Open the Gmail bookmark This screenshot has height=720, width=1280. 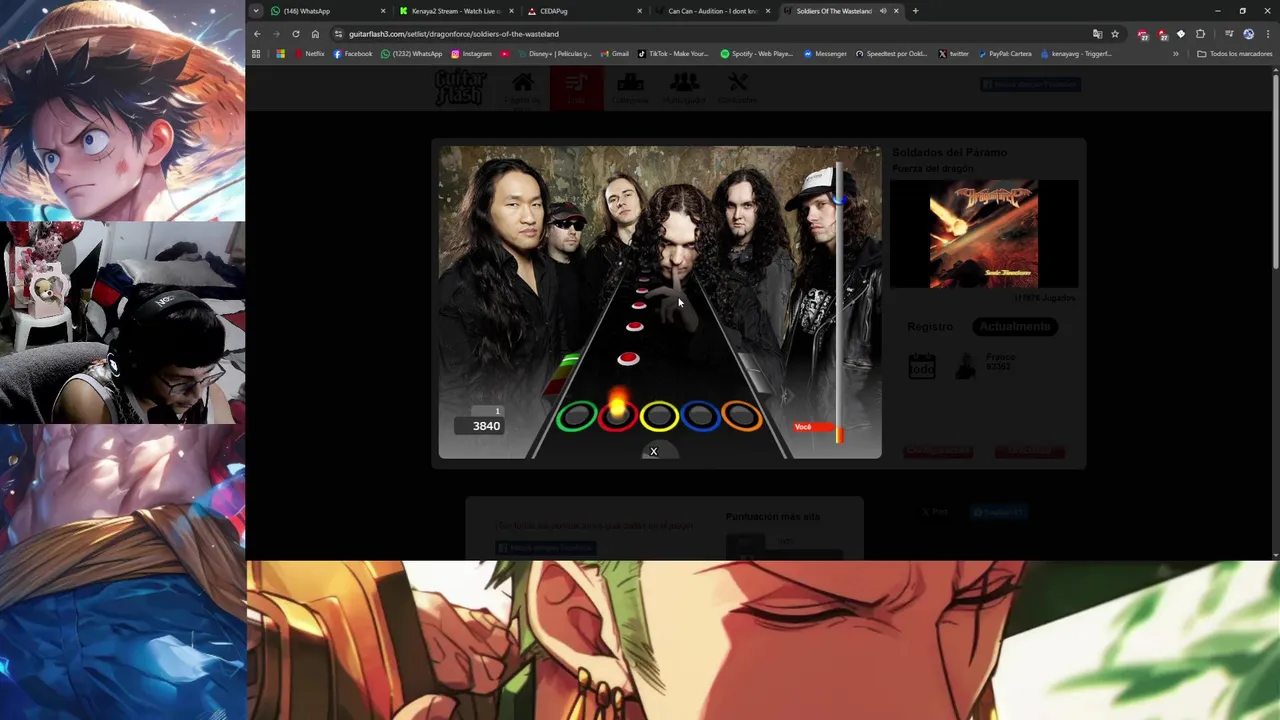[x=615, y=54]
